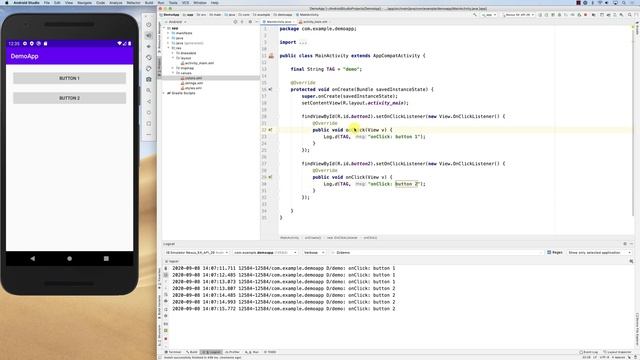This screenshot has height=360, width=640.
Task: Click MainActivity breadcrumb below editor
Action: [x=289, y=238]
